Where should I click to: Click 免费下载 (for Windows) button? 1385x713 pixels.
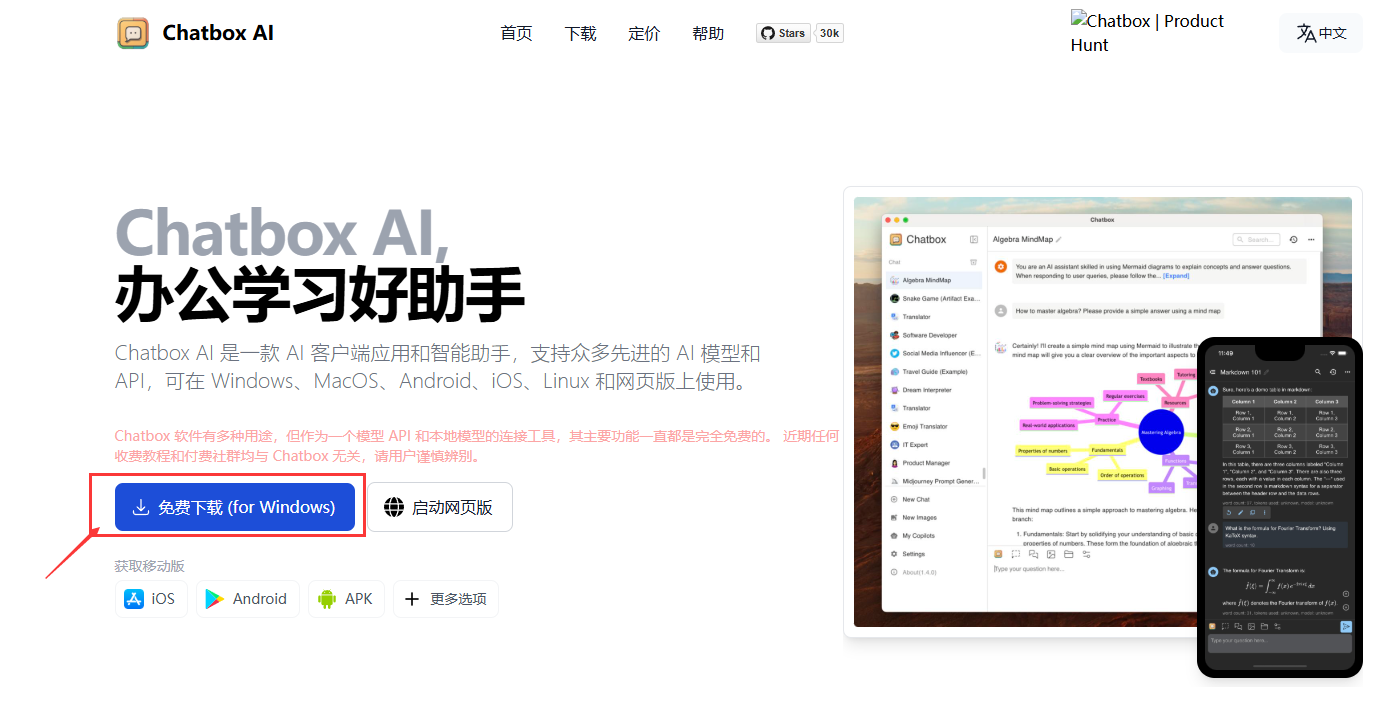(x=235, y=507)
